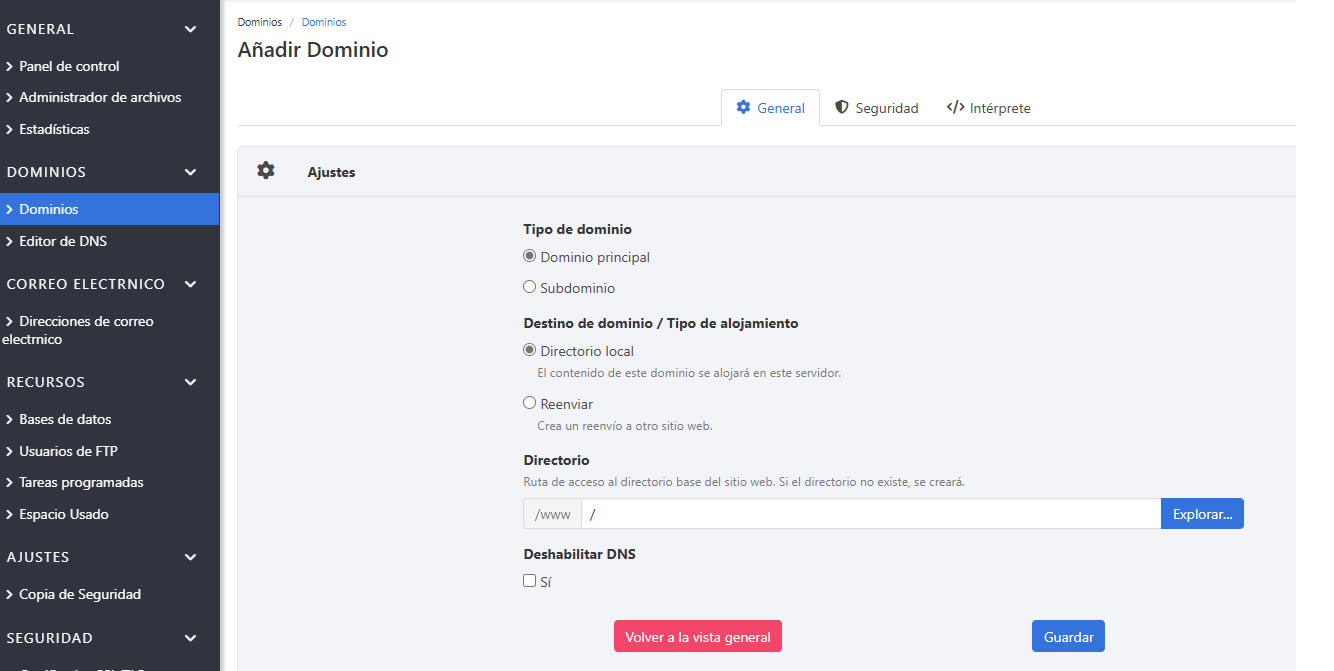Viewport: 1334px width, 671px height.
Task: Open Bases de datos page
Action: (x=65, y=419)
